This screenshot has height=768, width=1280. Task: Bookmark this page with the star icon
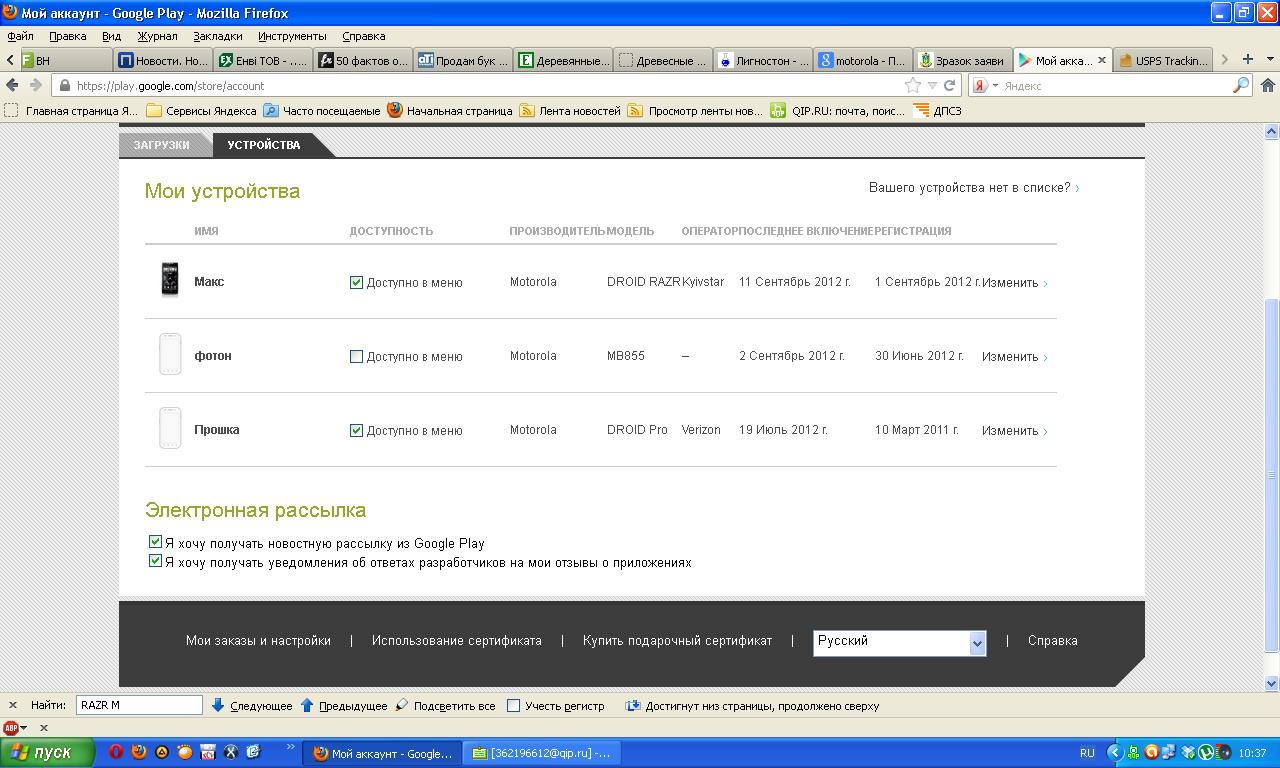(x=912, y=85)
